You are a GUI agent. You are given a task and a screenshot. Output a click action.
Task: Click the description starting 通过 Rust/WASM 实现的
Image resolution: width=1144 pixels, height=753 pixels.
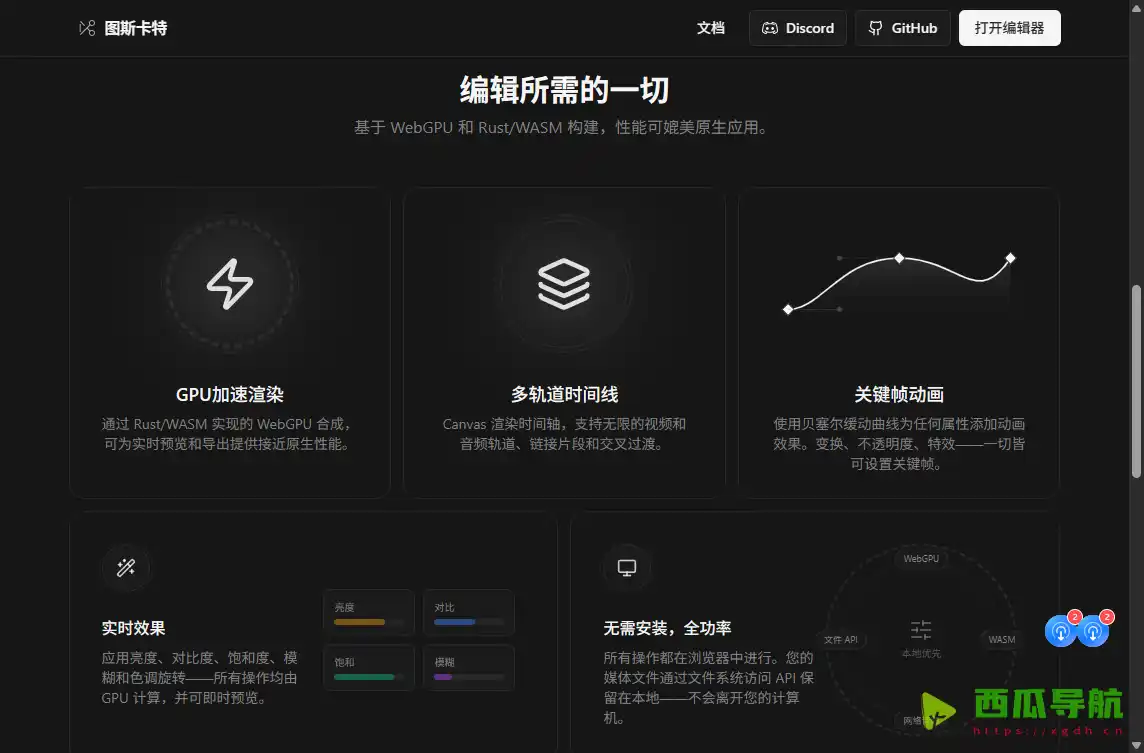click(228, 434)
